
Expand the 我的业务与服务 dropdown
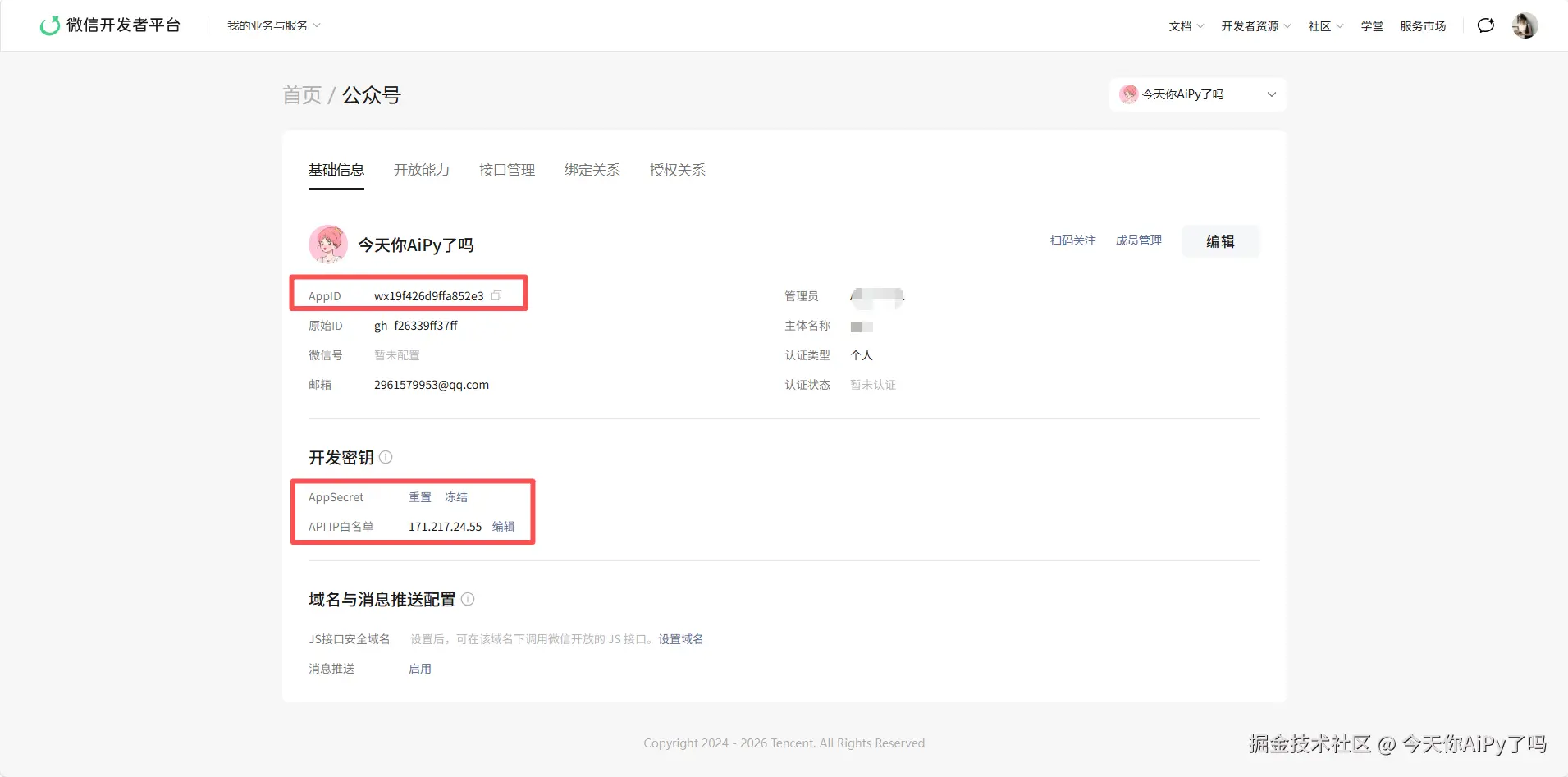point(274,25)
